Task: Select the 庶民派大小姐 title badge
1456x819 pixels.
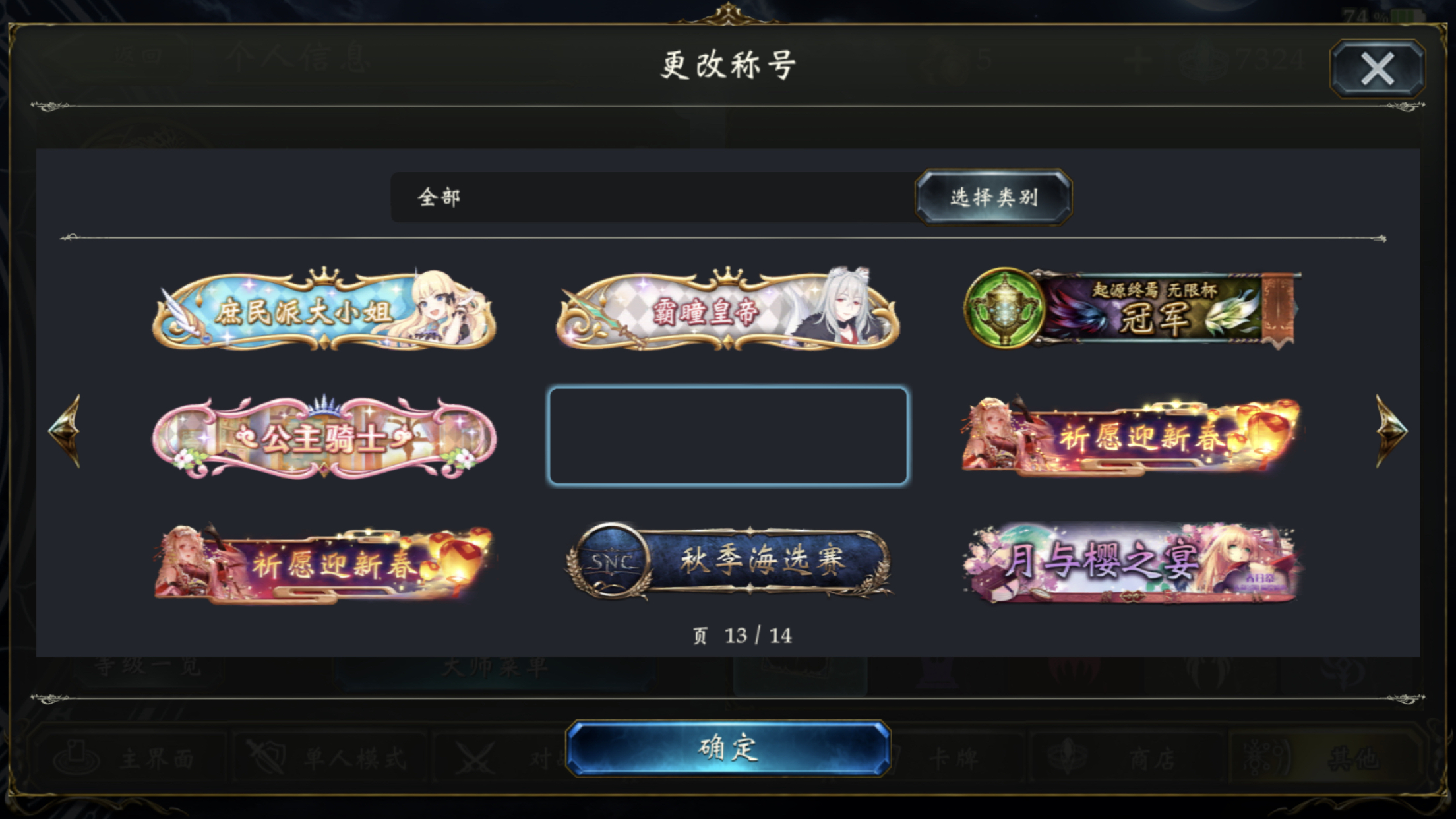Action: (x=324, y=309)
